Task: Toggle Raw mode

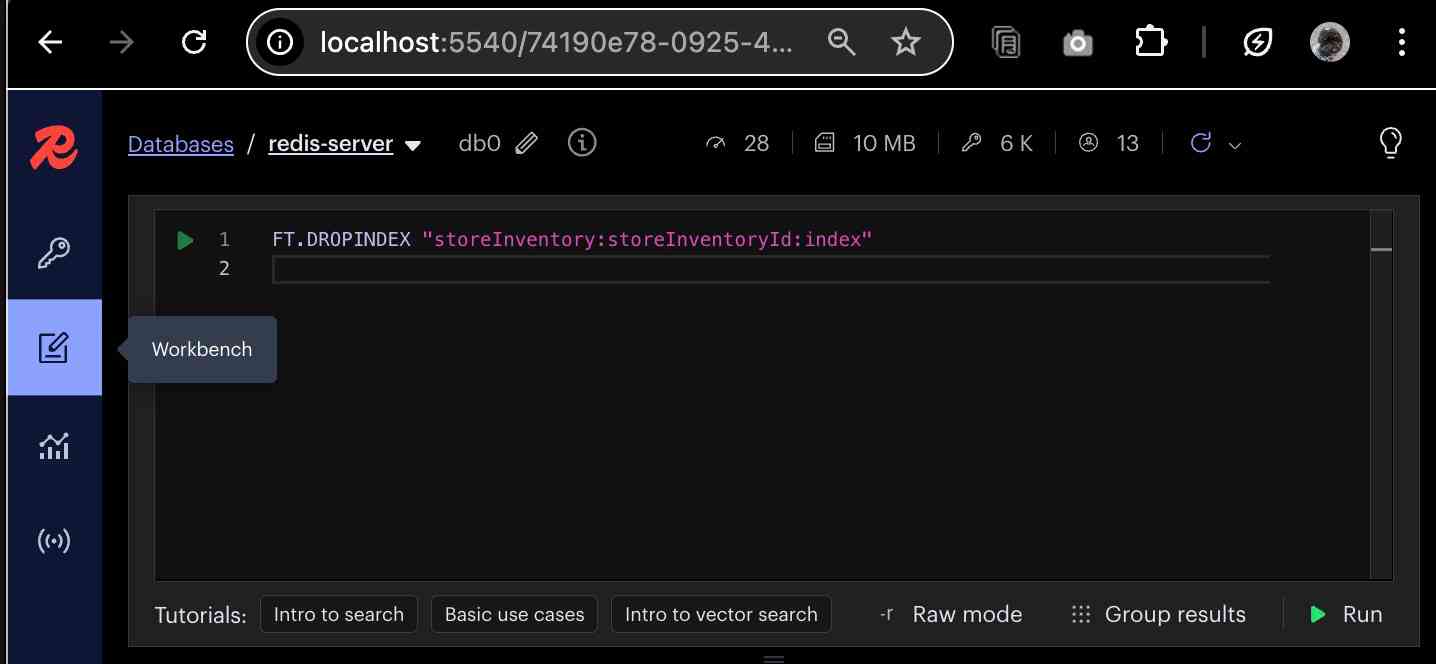Action: pyautogui.click(x=950, y=614)
